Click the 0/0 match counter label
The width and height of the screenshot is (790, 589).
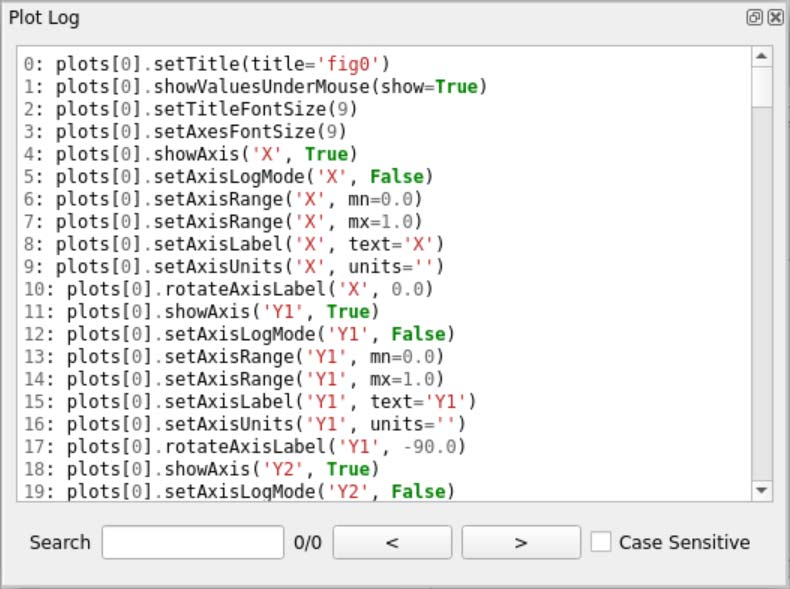coord(308,542)
